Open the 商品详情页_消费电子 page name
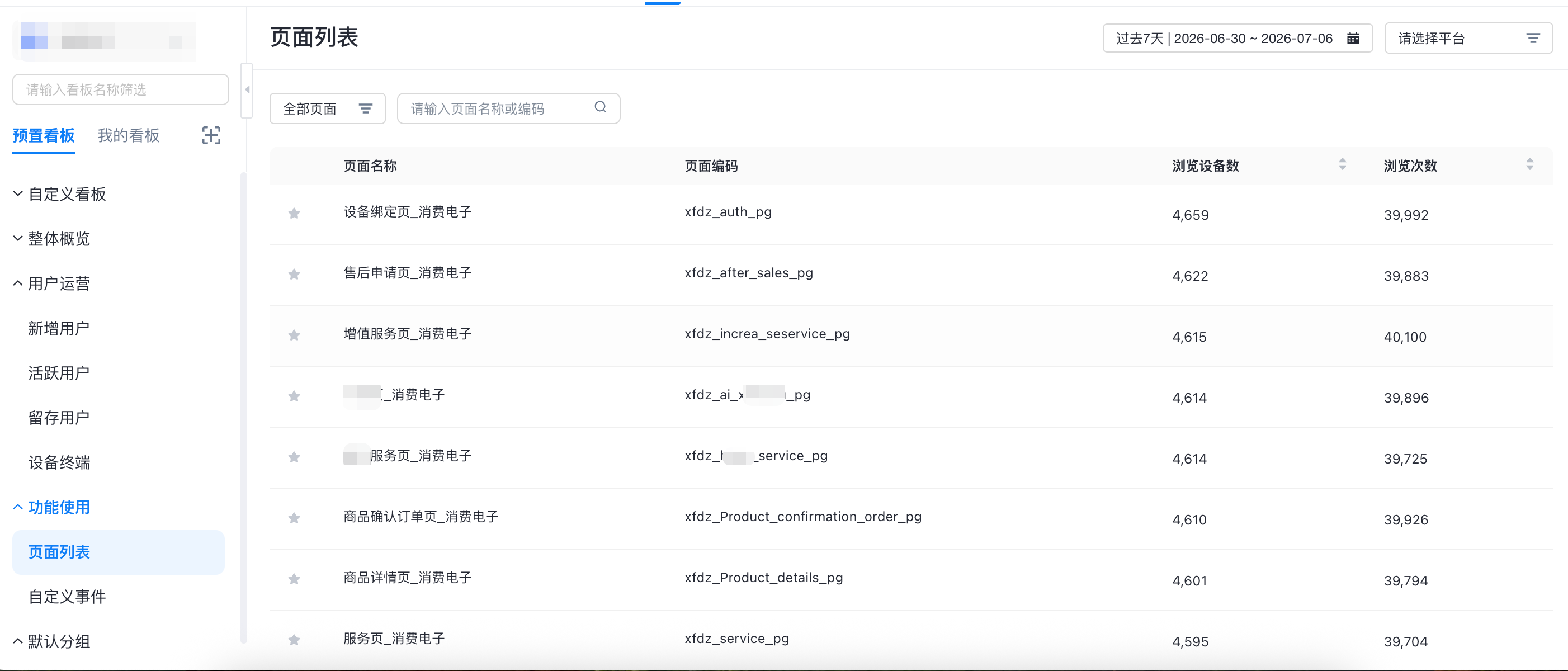 point(407,577)
